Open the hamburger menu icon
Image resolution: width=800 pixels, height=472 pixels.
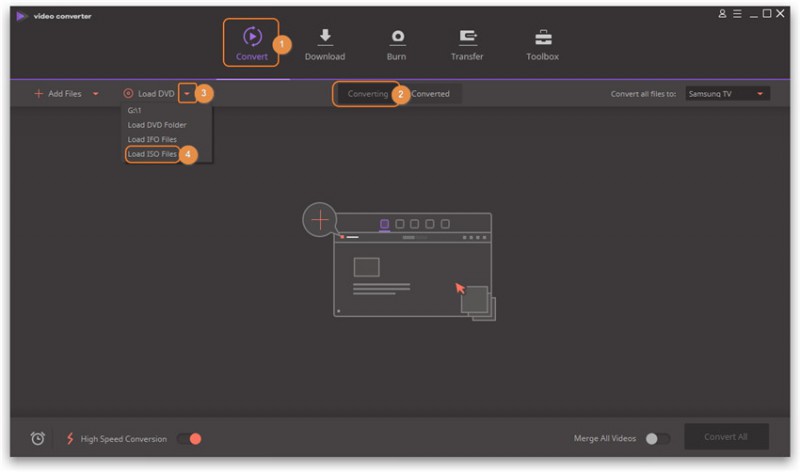[737, 13]
